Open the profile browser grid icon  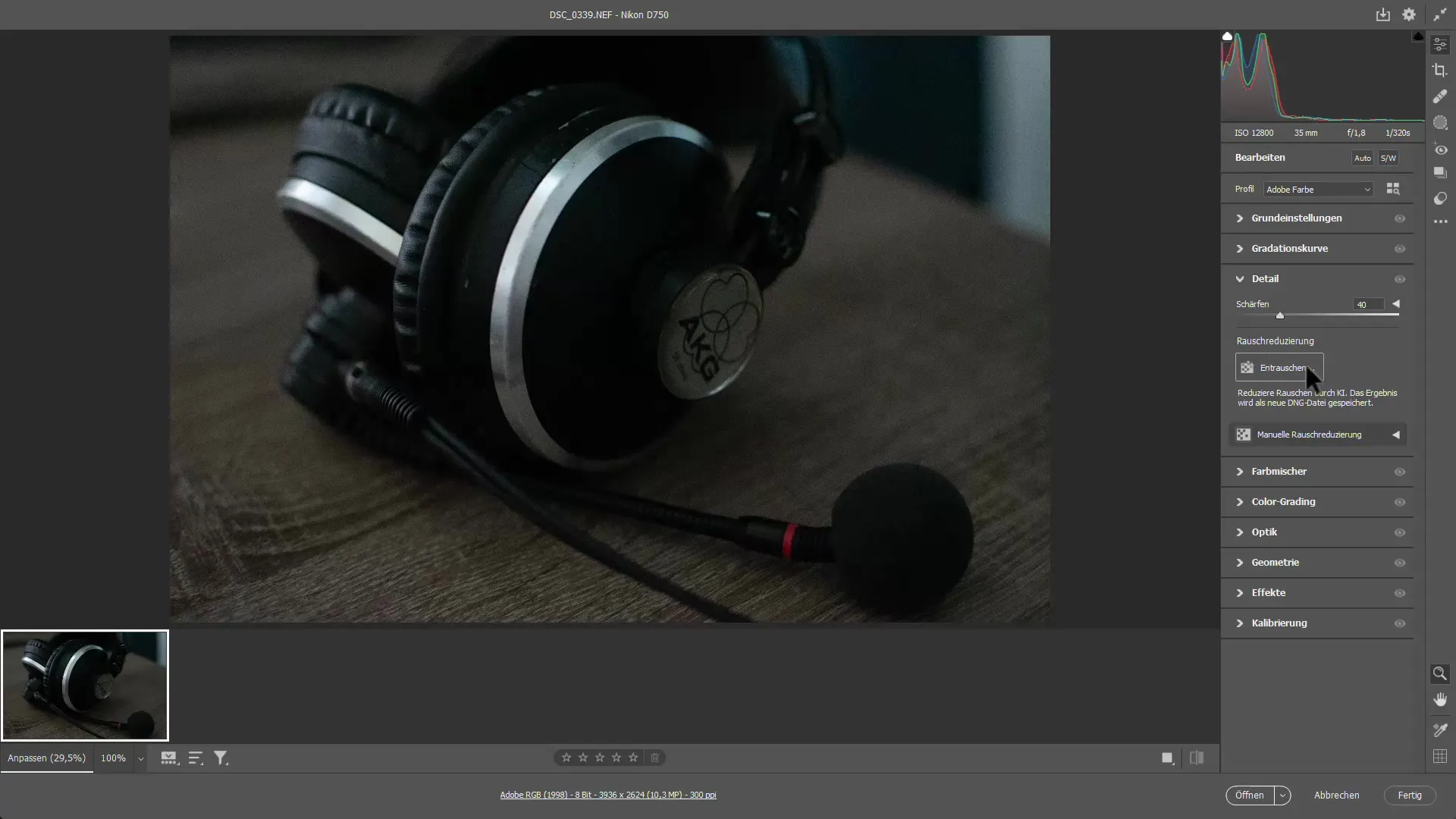tap(1393, 189)
